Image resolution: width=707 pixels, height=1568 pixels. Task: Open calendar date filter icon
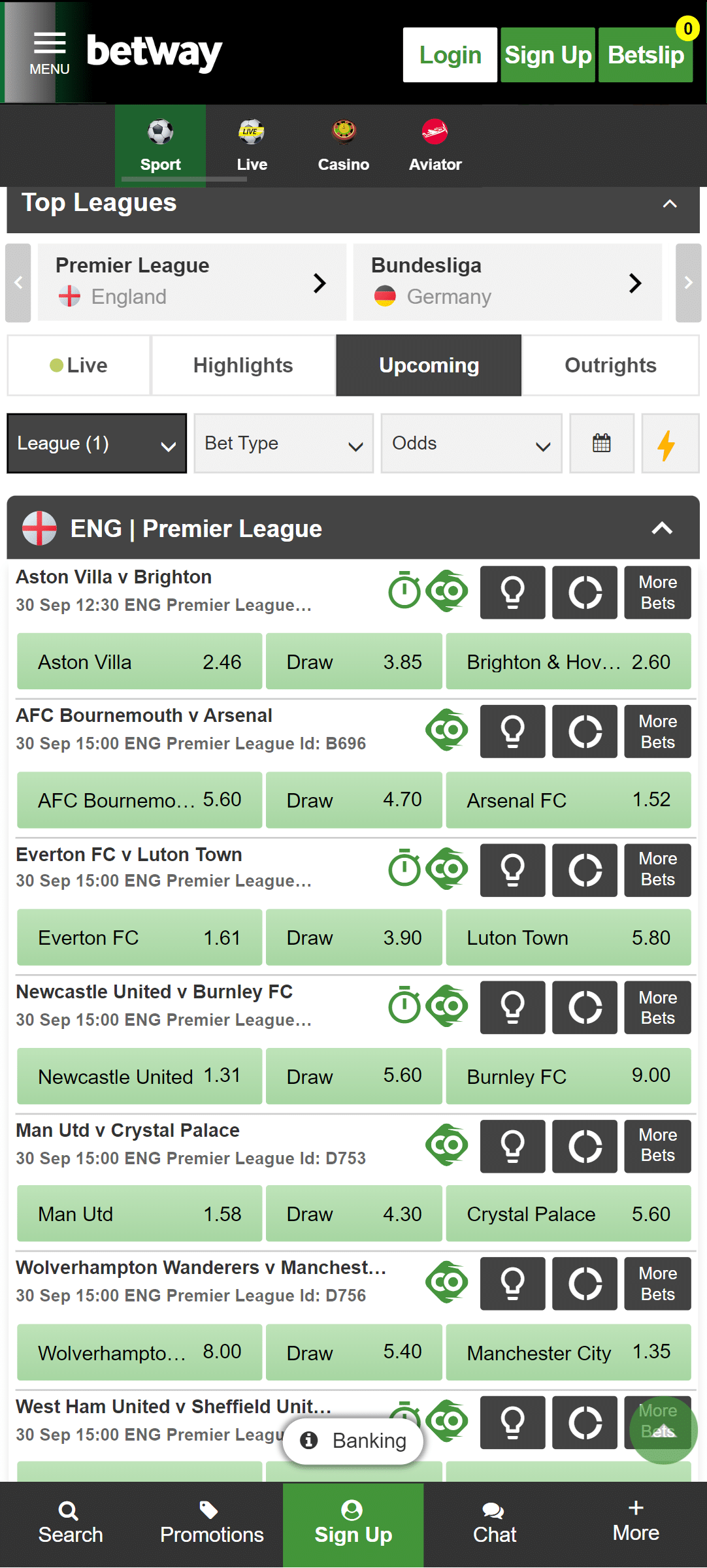601,443
